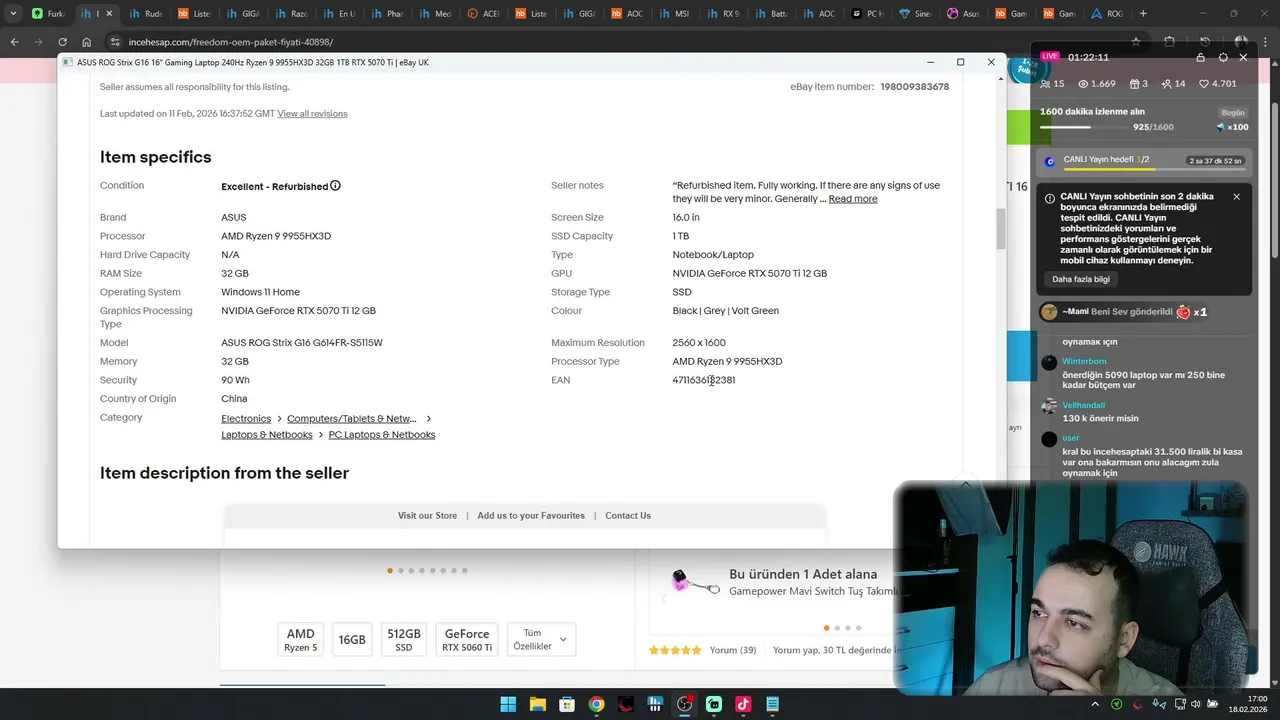Switch to the MSI tab
The height and width of the screenshot is (720, 1280).
[673, 14]
